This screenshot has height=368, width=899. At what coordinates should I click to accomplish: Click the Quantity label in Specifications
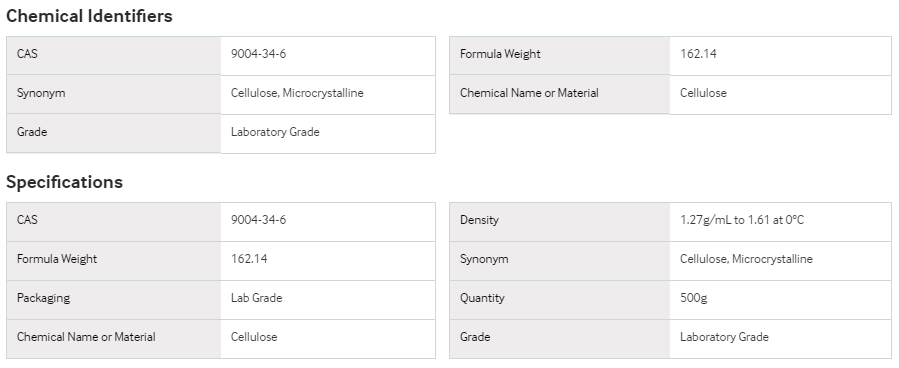point(482,297)
